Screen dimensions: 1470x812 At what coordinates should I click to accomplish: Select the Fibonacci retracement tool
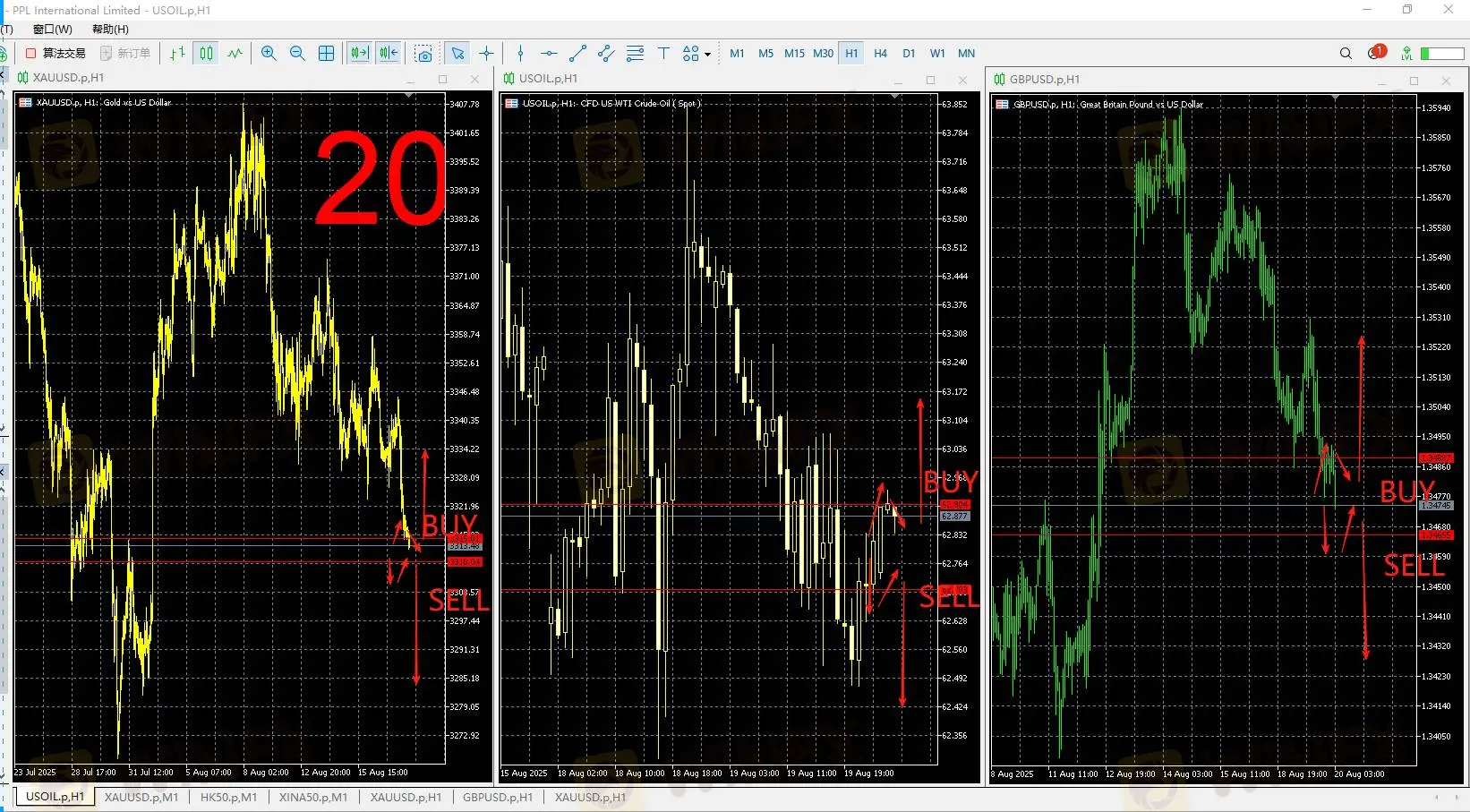click(635, 54)
